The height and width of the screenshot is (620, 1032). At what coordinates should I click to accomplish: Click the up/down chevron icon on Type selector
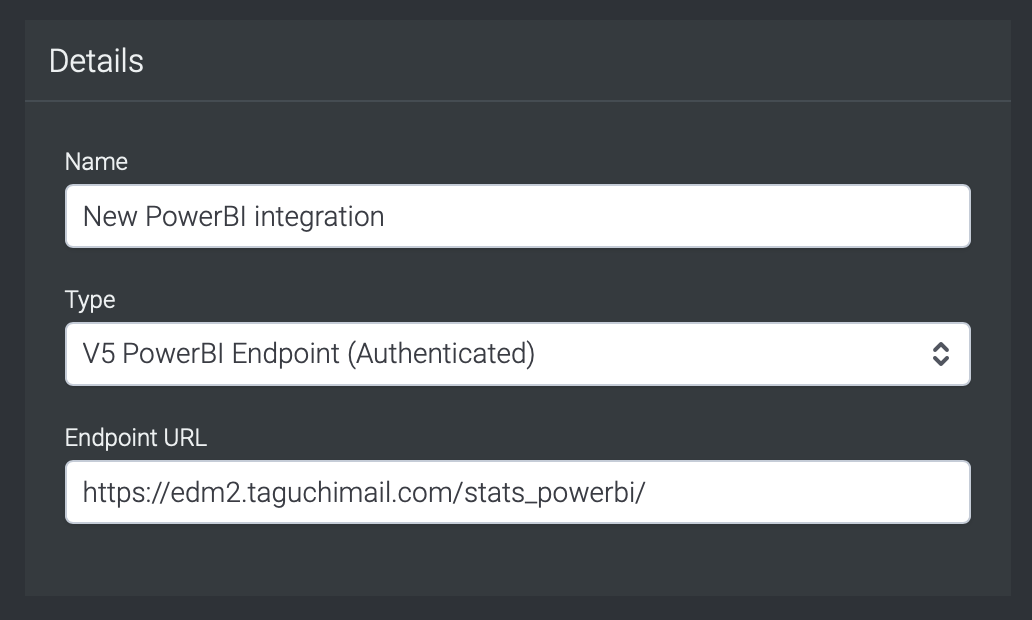[x=941, y=354]
